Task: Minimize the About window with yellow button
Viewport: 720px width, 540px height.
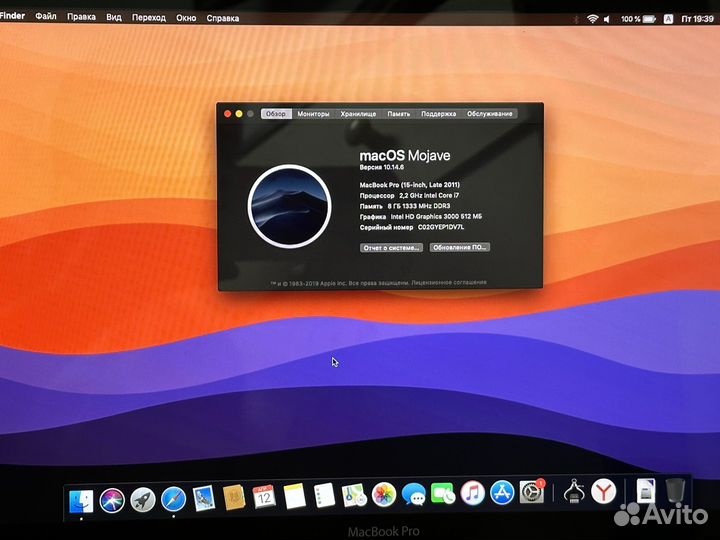Action: click(239, 113)
